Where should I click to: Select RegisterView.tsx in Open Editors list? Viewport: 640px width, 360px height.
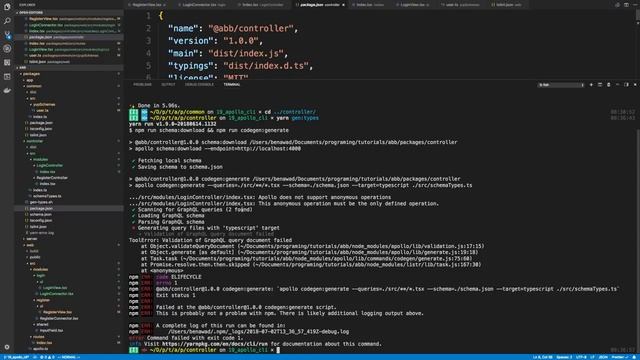[x=69, y=19]
